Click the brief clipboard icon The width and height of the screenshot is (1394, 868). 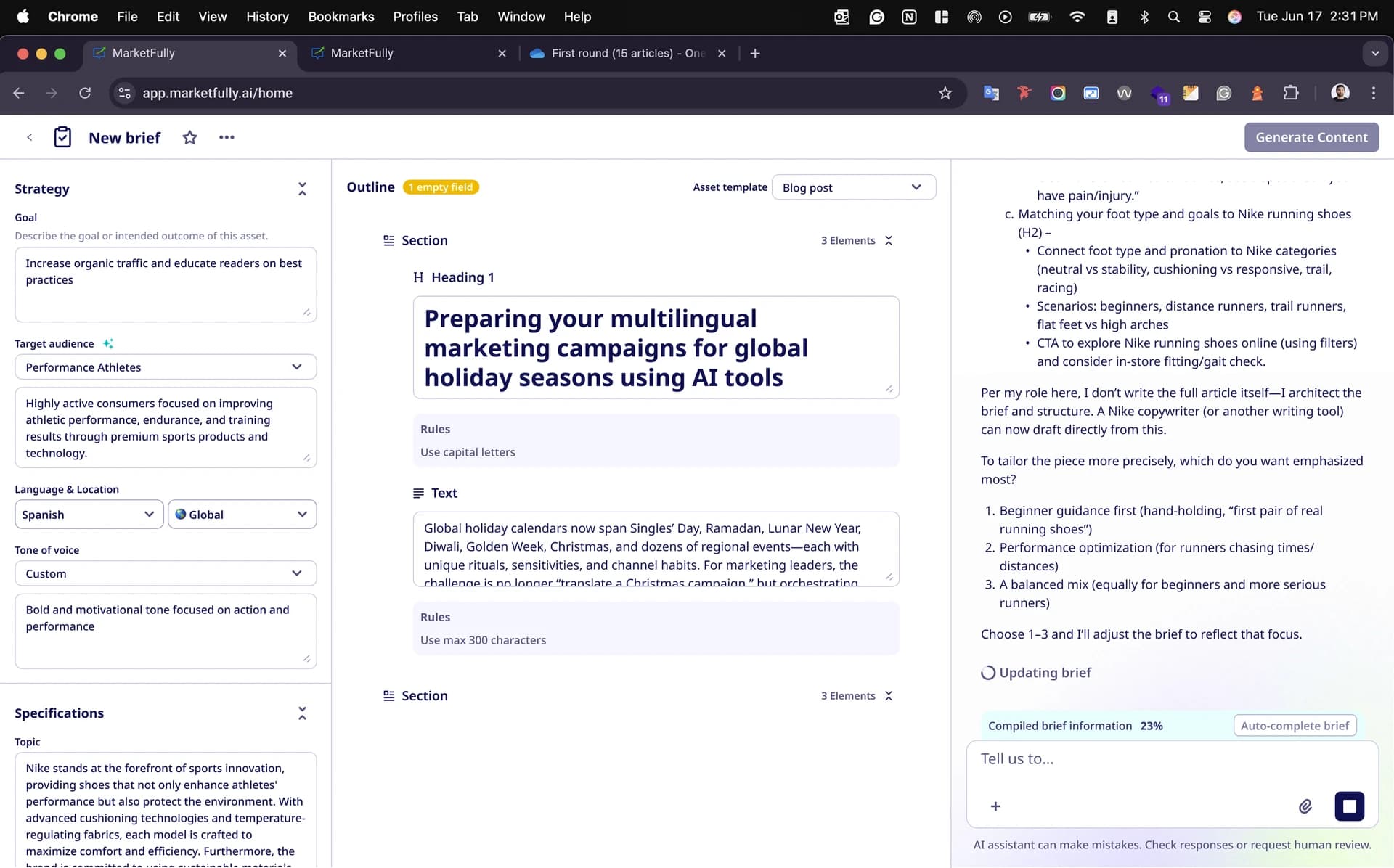(62, 137)
